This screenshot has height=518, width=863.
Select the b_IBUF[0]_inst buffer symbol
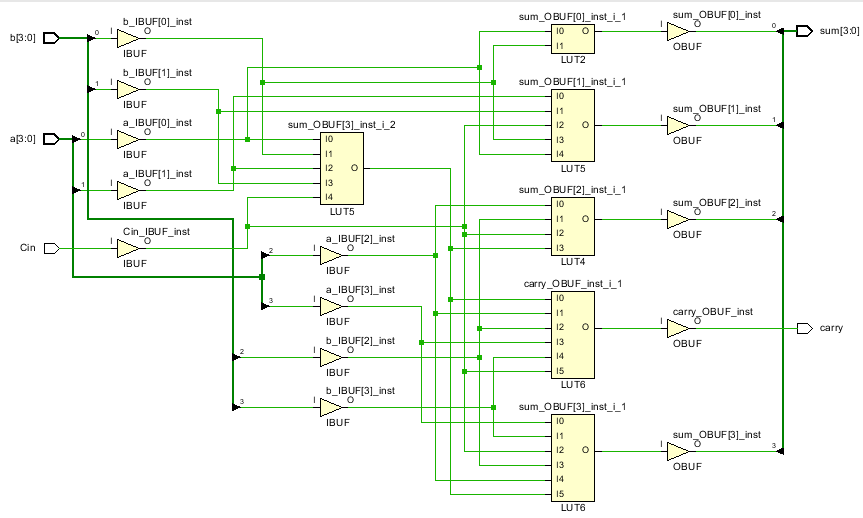(128, 39)
